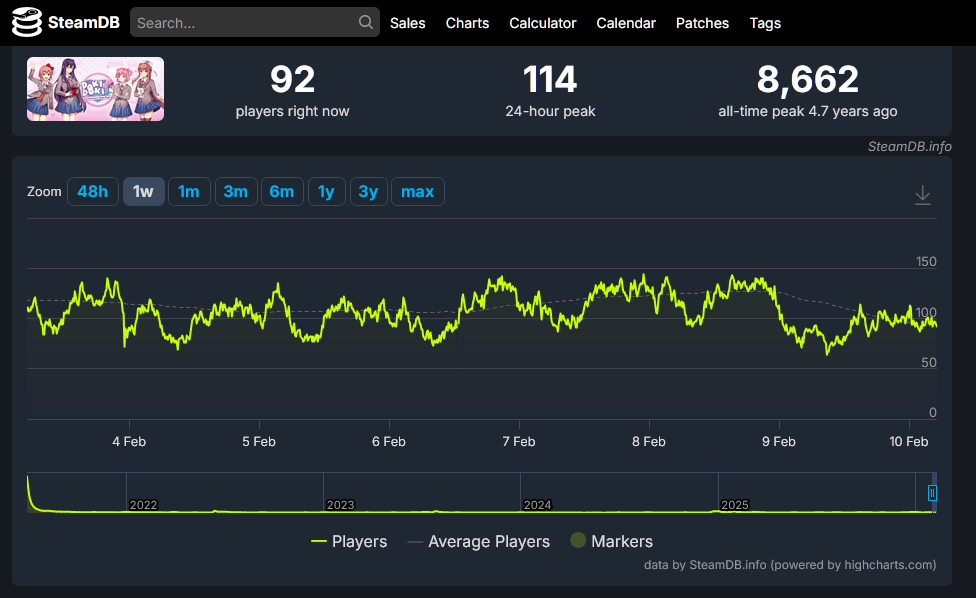Click the 4 Feb axis label
Viewport: 976px width, 598px height.
(129, 441)
